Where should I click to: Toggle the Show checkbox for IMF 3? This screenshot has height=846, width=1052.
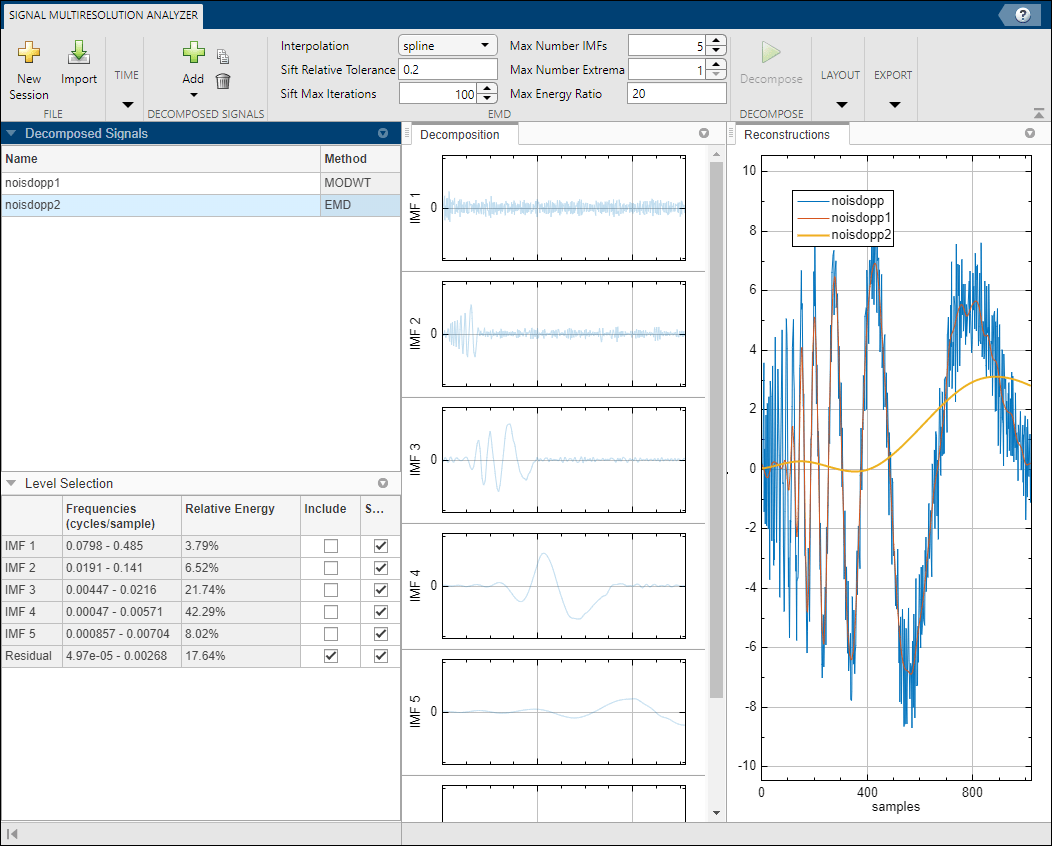point(380,590)
